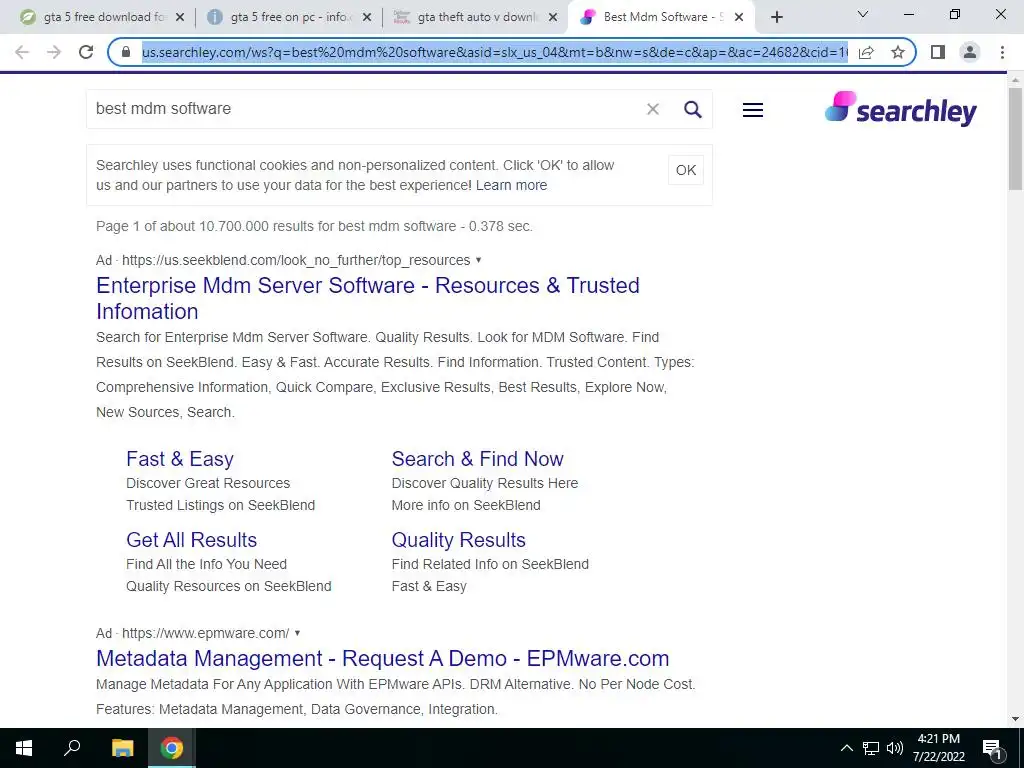Open 'Metadata Management - Request A Demo' result
This screenshot has width=1024, height=768.
[x=383, y=658]
